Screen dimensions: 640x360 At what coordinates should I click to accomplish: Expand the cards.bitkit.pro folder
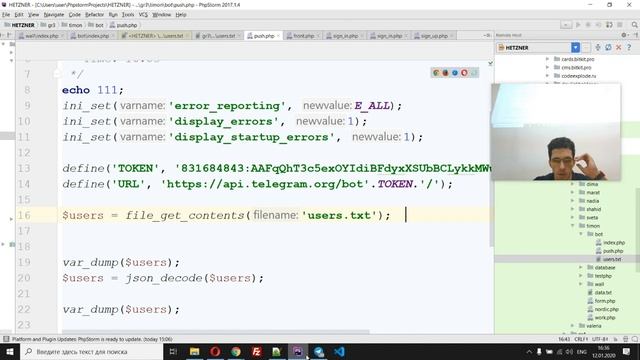click(547, 59)
